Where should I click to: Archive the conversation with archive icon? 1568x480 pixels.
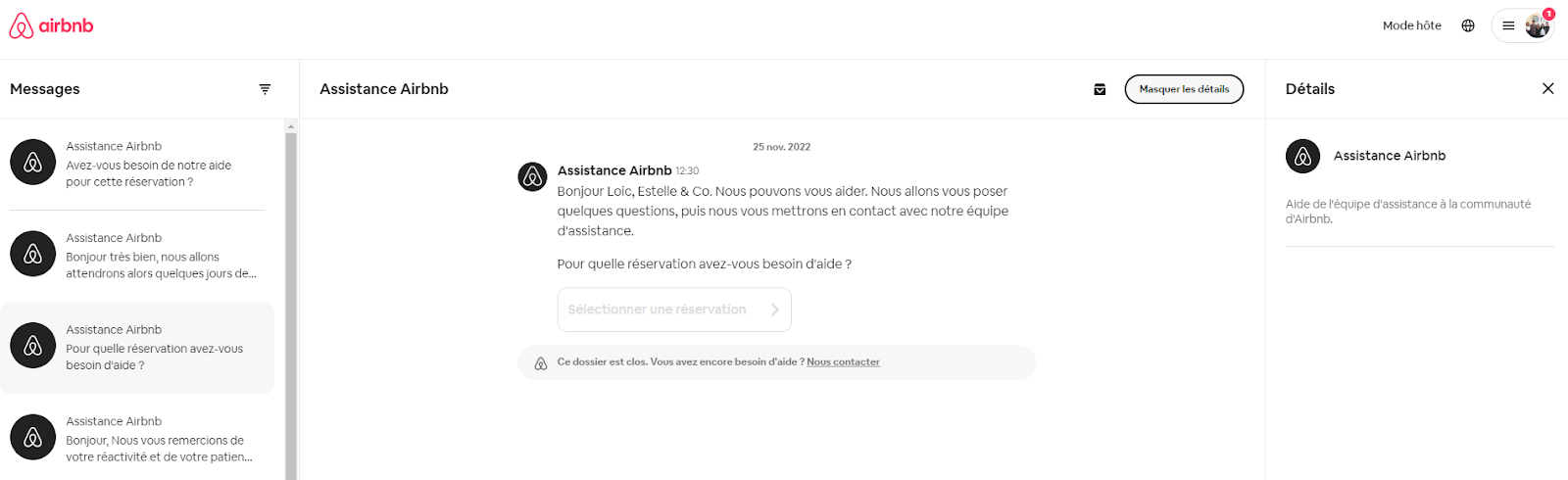(x=1100, y=89)
